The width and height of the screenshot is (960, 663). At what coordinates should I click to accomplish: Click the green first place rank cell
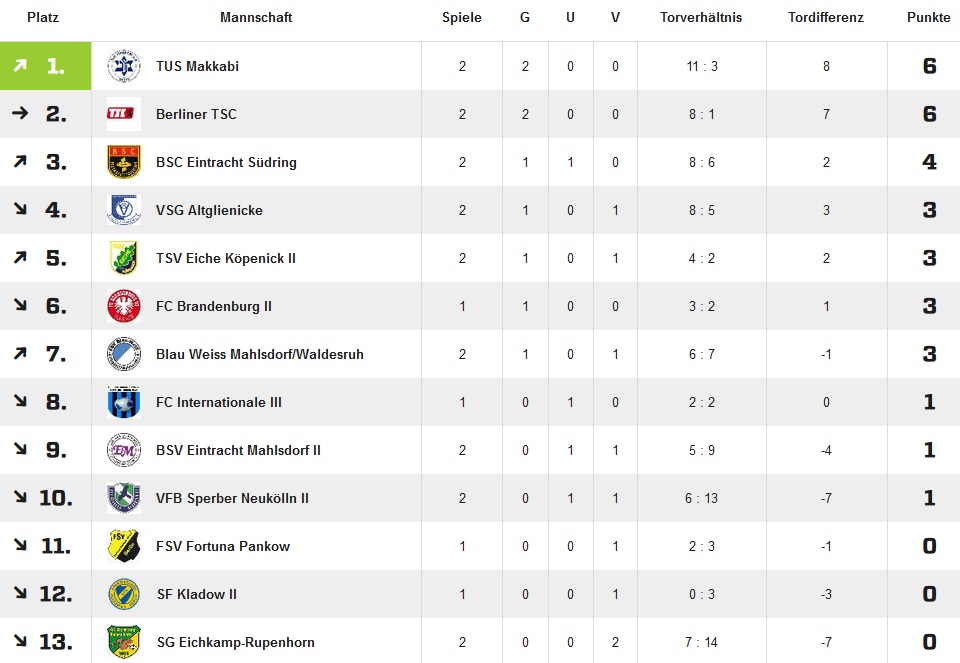click(45, 66)
